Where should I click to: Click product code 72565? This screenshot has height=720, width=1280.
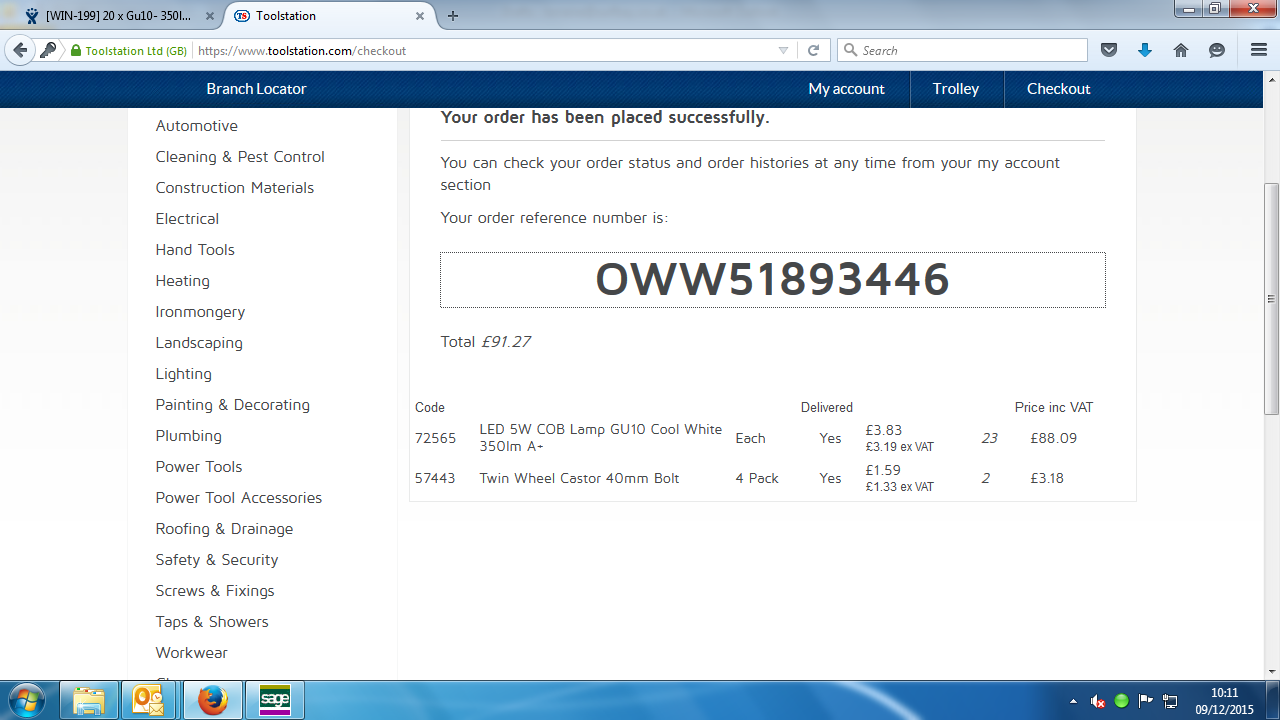435,438
